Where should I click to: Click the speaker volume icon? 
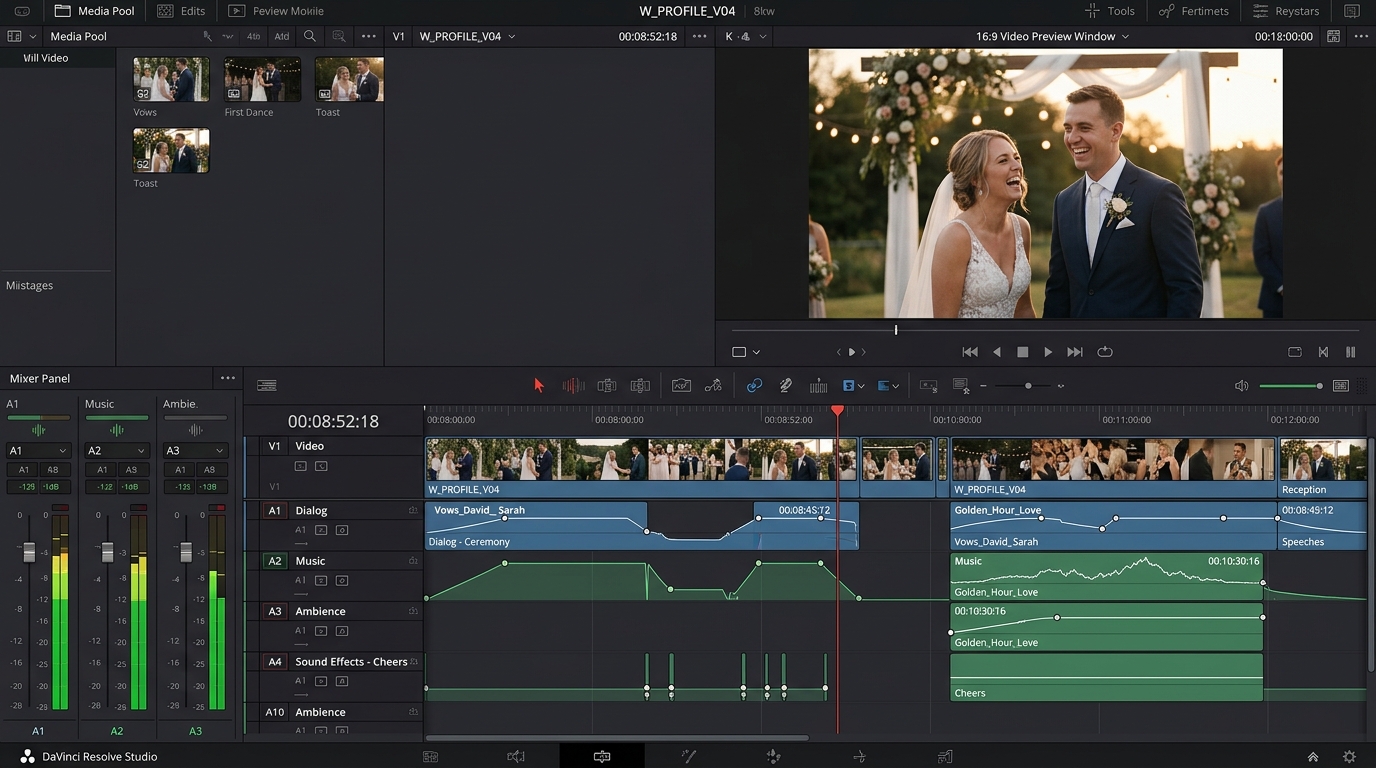point(1241,385)
